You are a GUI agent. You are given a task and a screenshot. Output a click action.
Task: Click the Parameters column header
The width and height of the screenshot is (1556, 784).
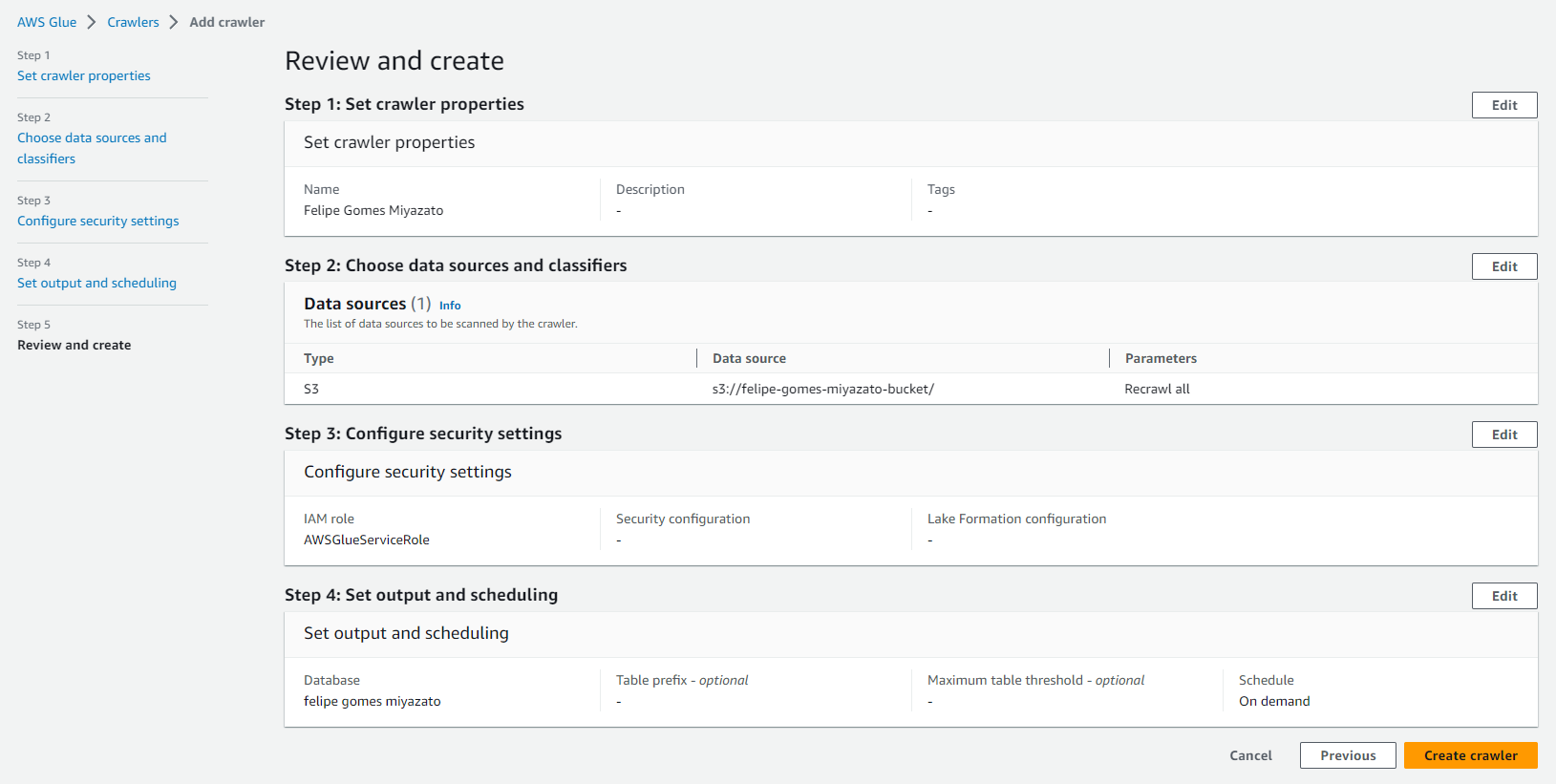pyautogui.click(x=1161, y=358)
